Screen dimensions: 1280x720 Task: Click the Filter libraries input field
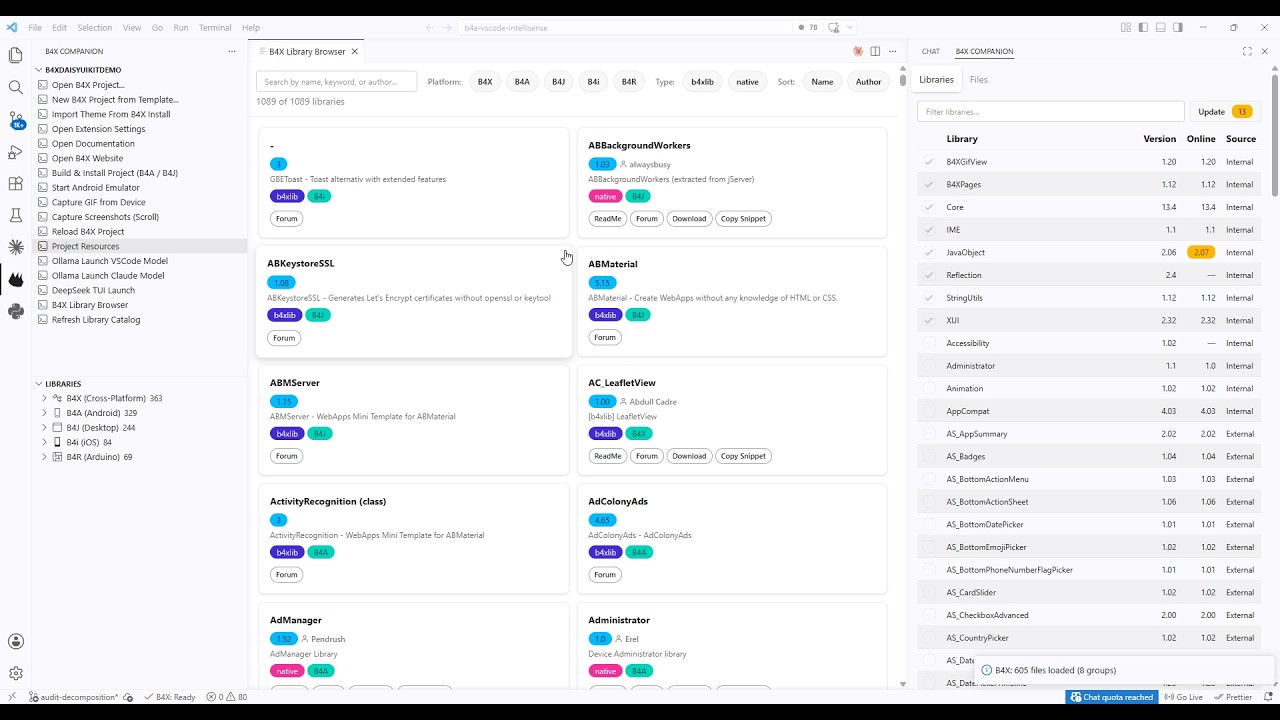(1051, 112)
